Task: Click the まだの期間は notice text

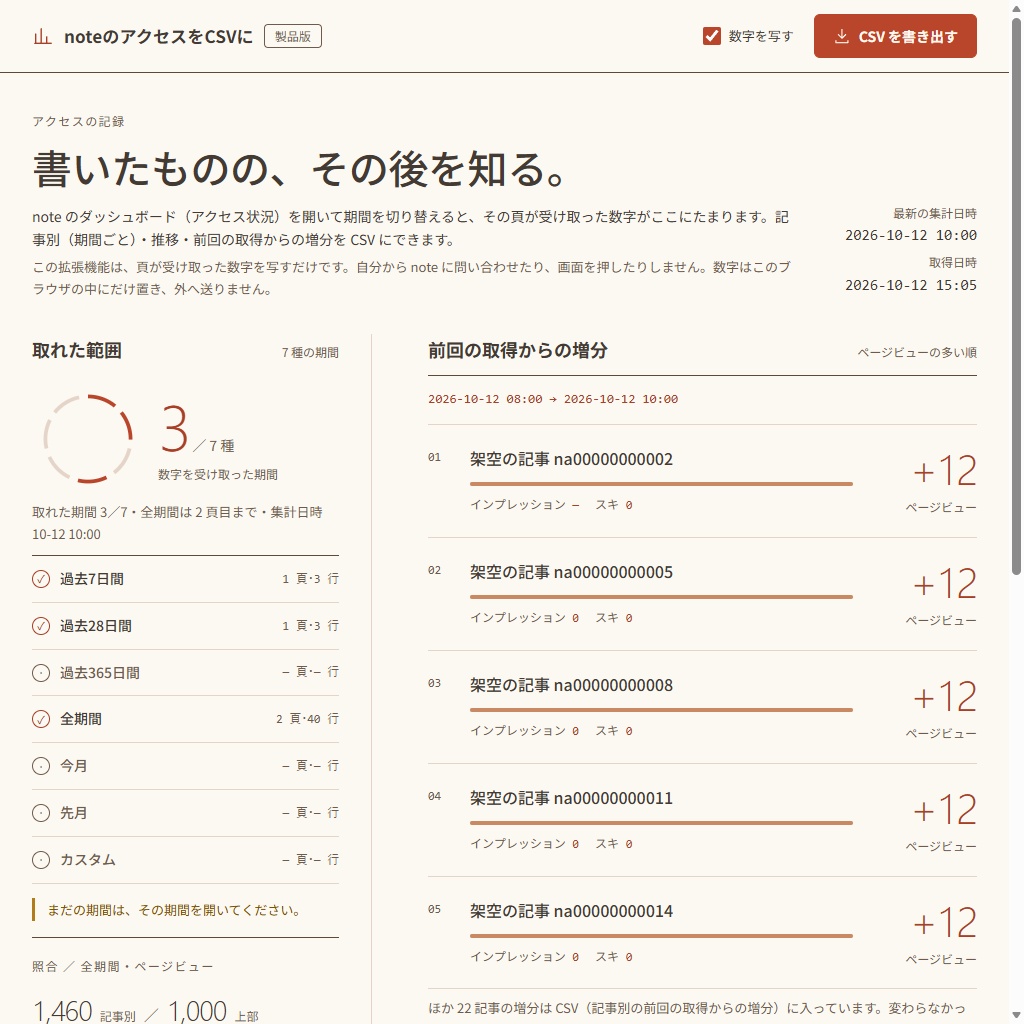Action: click(174, 910)
